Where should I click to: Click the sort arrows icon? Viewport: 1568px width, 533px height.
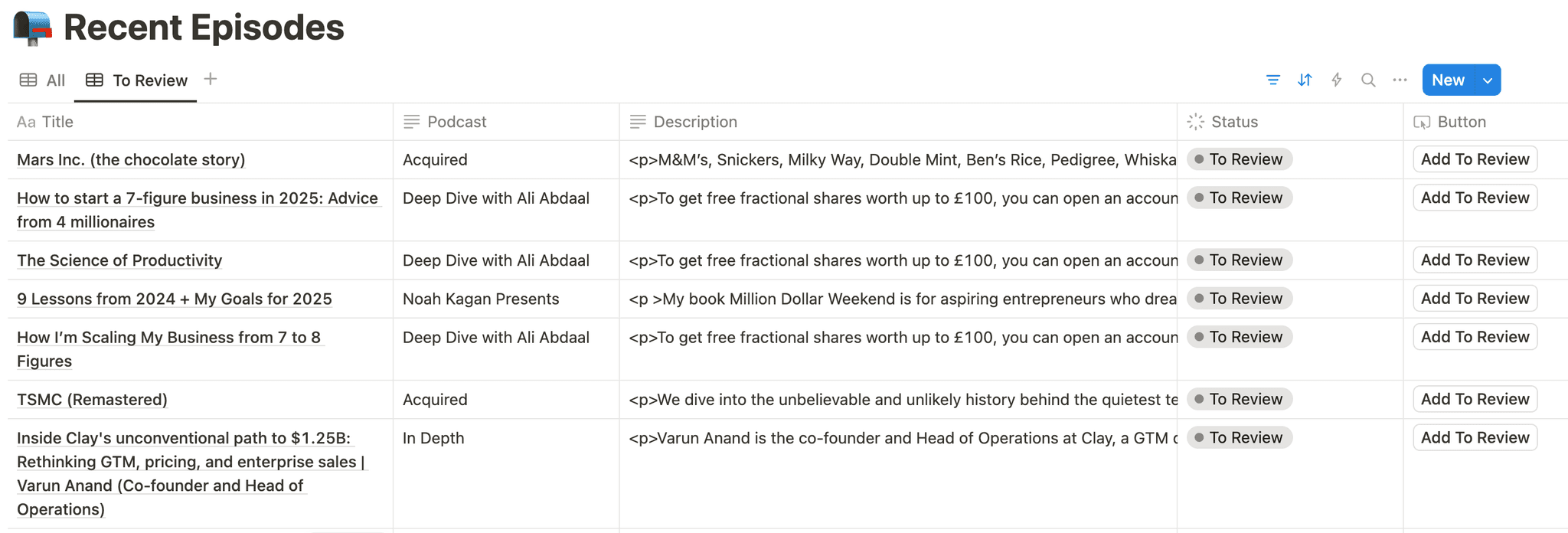point(1305,80)
